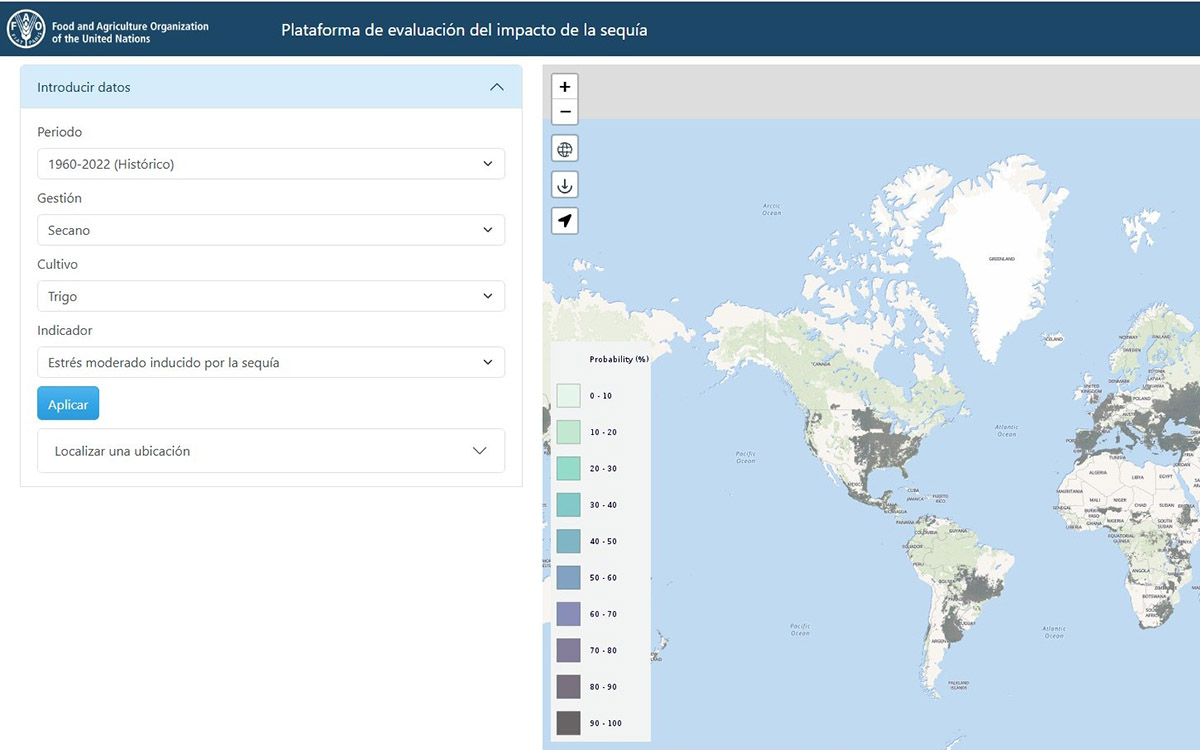The width and height of the screenshot is (1200, 750).
Task: Click the 50 - 60 legend swatch
Action: pyautogui.click(x=568, y=578)
